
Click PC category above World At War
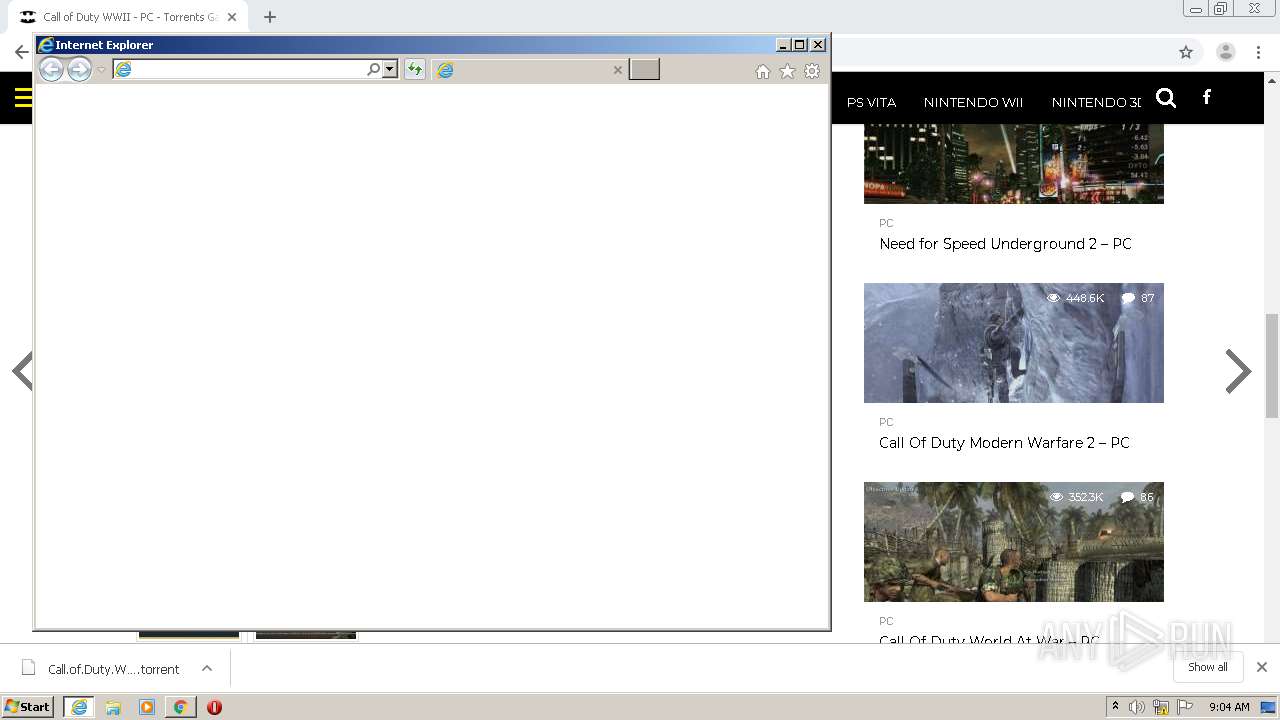886,621
